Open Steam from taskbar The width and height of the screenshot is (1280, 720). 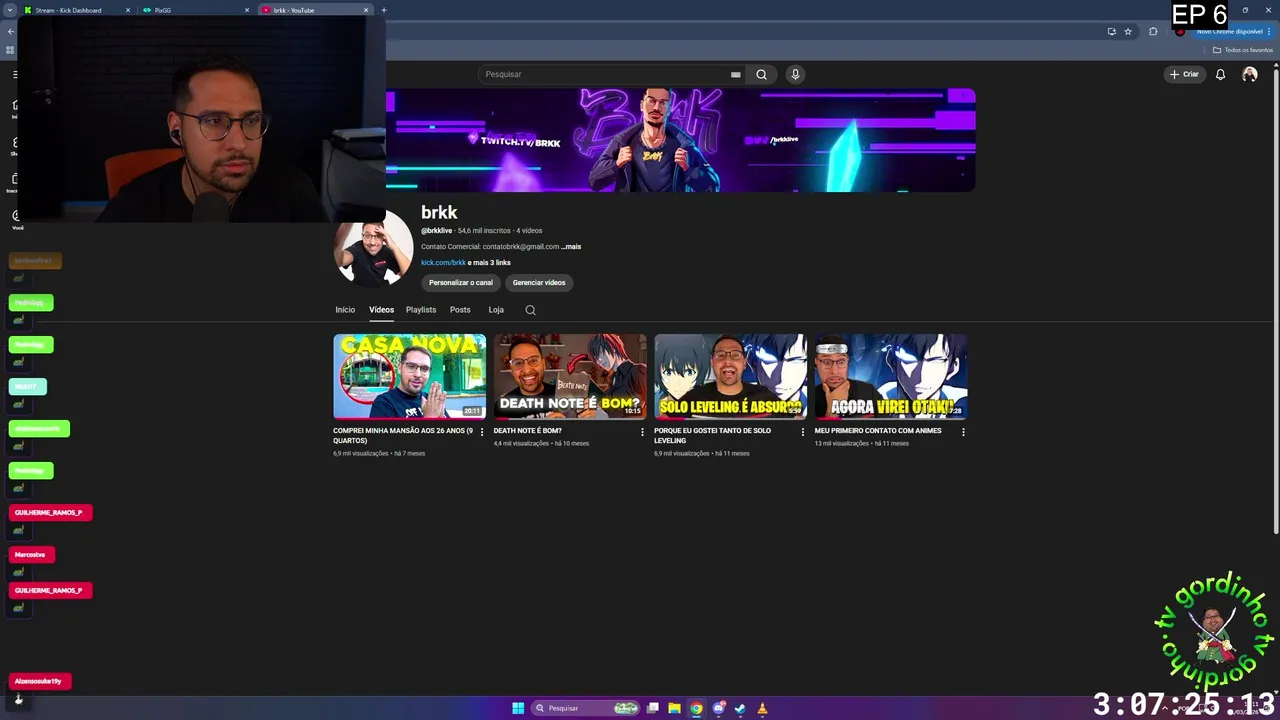point(740,708)
